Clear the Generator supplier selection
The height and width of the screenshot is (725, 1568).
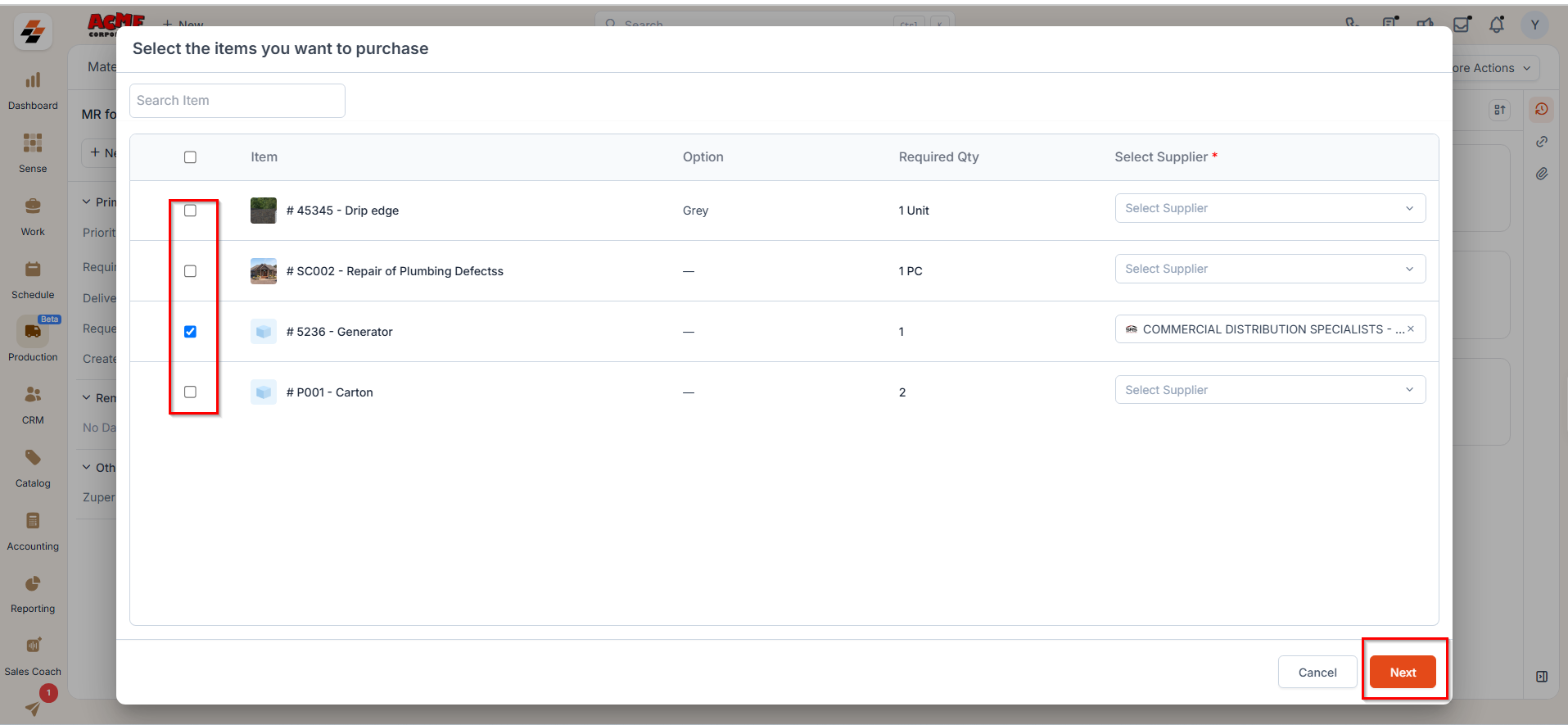point(1411,329)
